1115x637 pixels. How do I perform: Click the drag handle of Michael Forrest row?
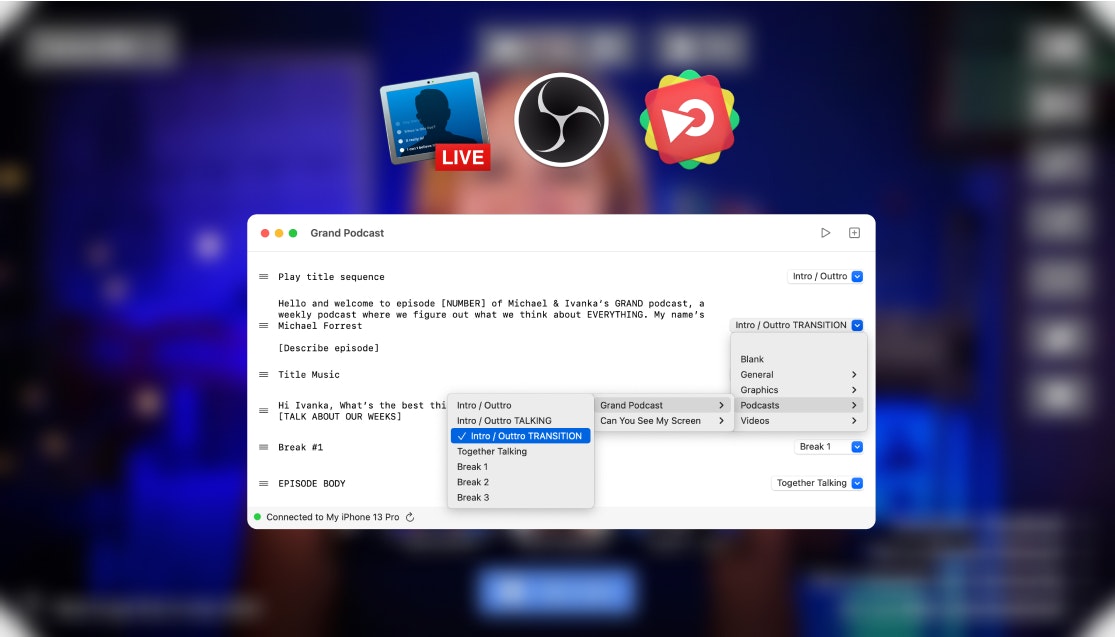coord(263,326)
